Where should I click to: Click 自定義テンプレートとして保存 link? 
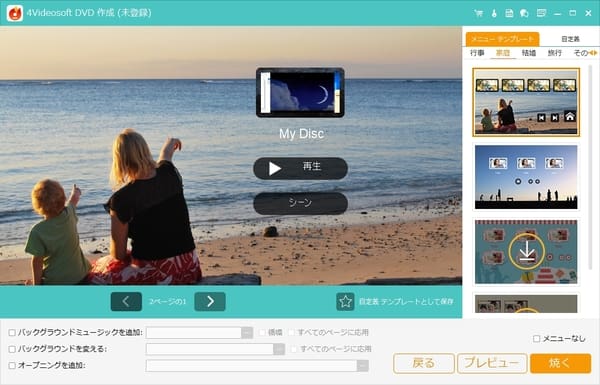[406, 302]
